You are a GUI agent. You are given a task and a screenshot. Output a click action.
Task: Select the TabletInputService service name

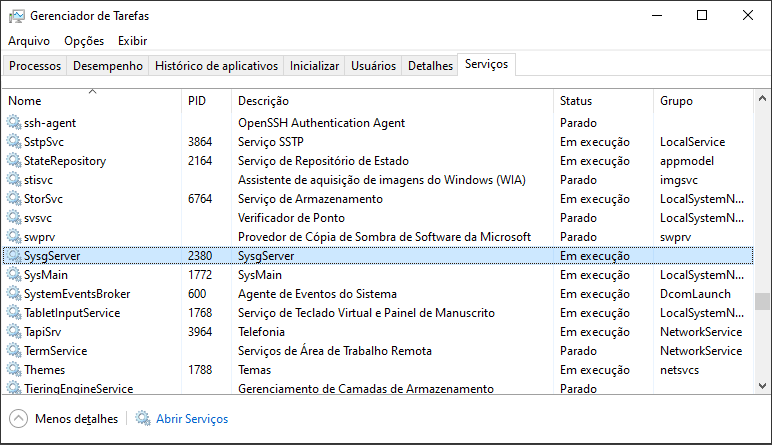72,313
